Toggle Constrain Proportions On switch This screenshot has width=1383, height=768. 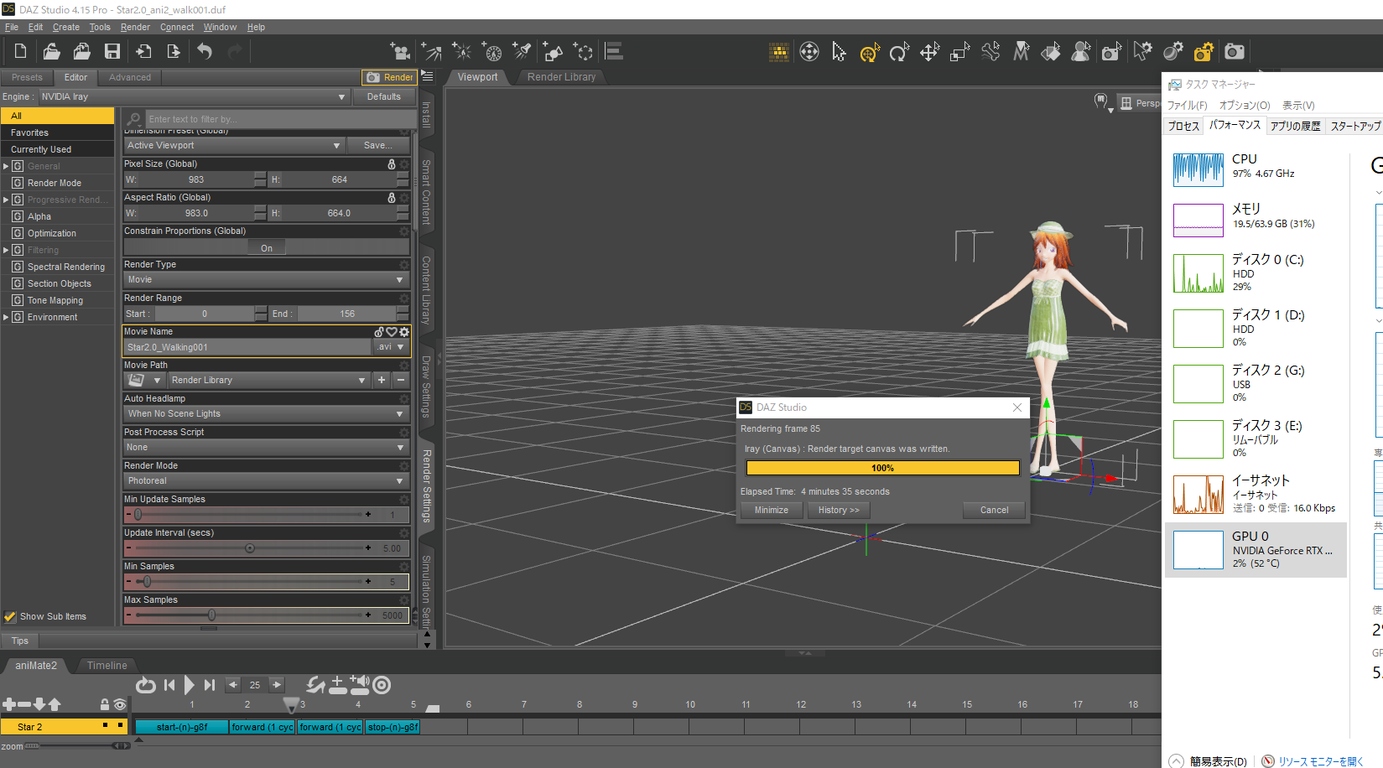[x=266, y=248]
